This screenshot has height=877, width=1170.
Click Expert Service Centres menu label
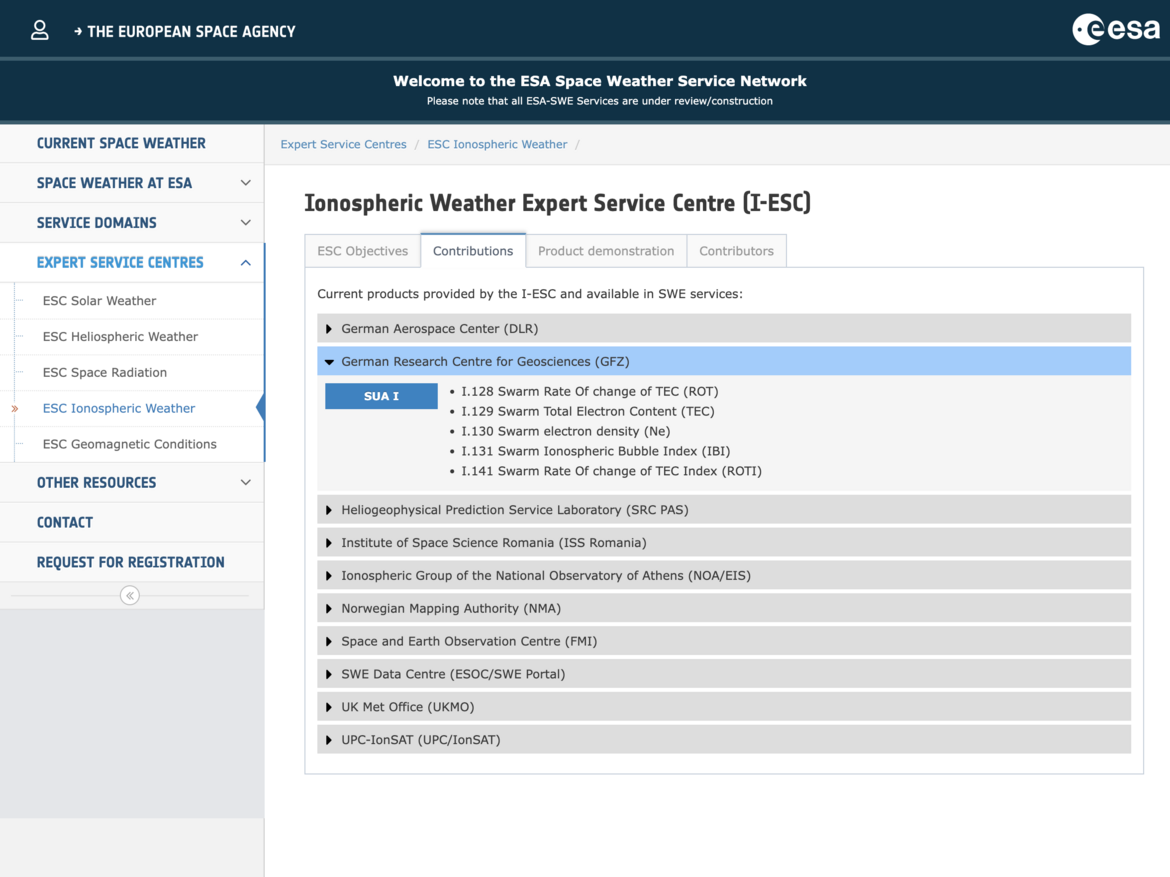point(120,263)
